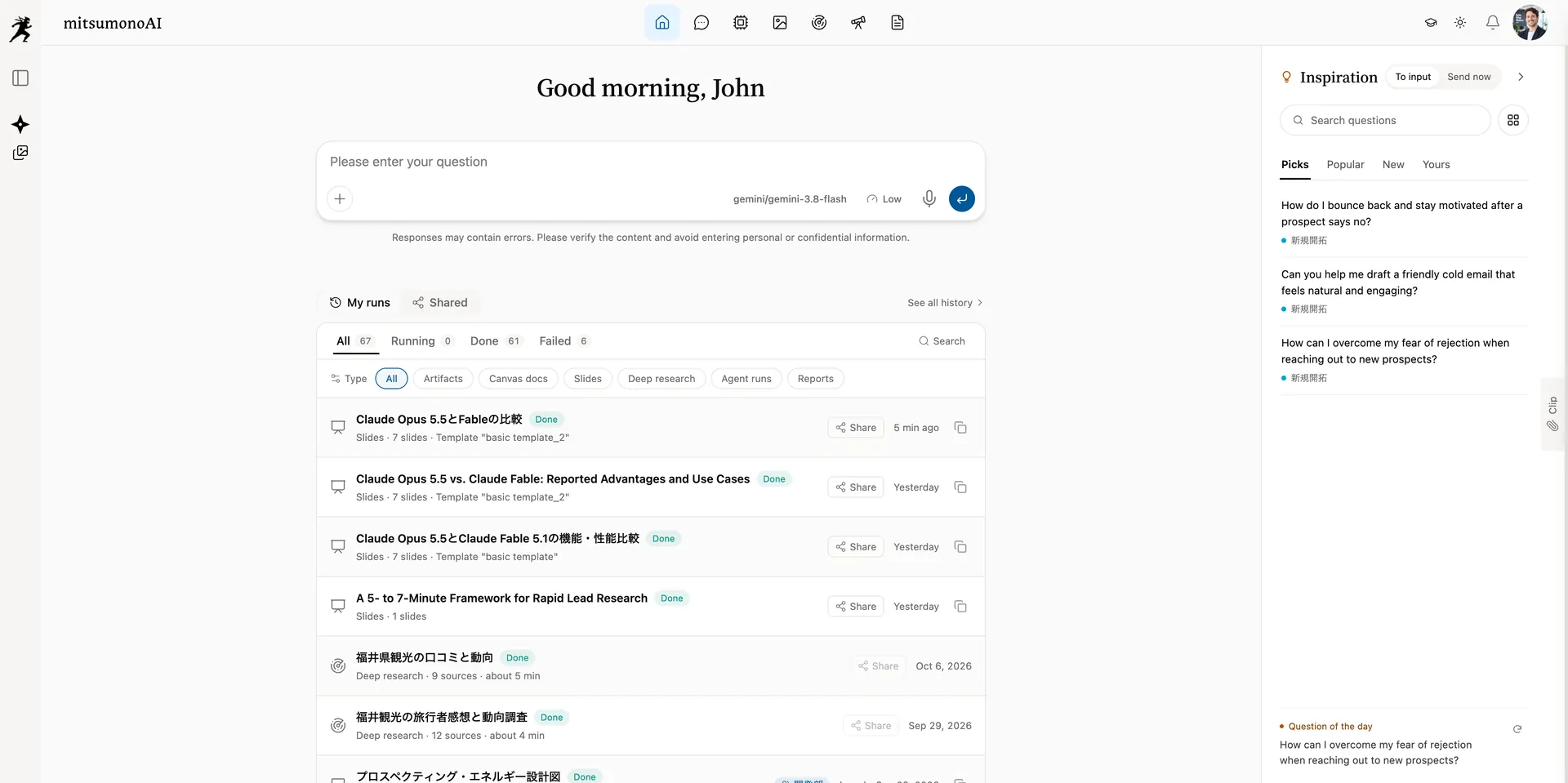
Task: Copy the 'Claude Opus 5.5とFableの比較' run
Action: 960,428
